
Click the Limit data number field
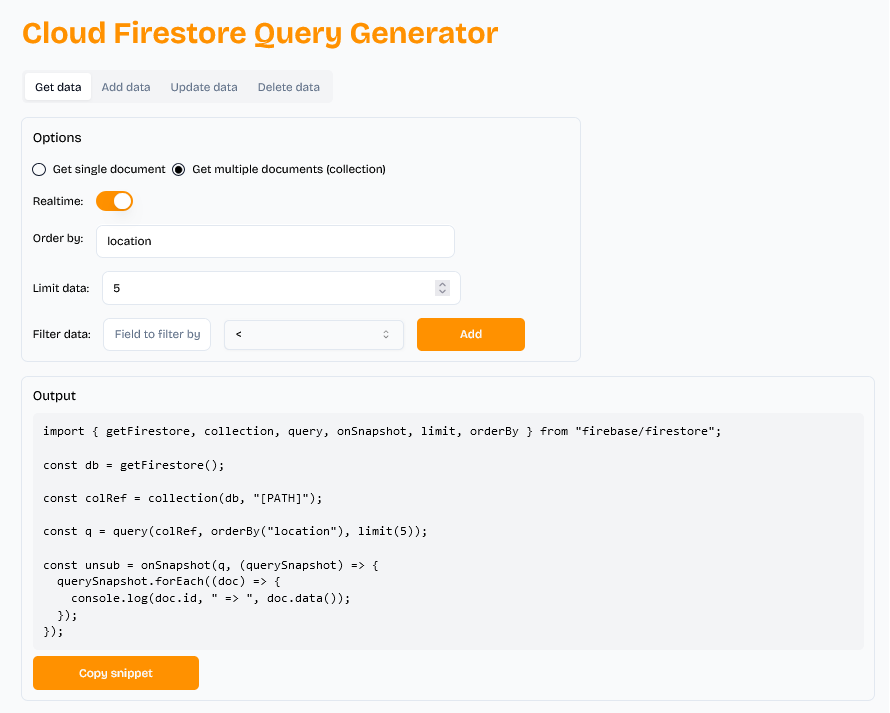pyautogui.click(x=281, y=288)
